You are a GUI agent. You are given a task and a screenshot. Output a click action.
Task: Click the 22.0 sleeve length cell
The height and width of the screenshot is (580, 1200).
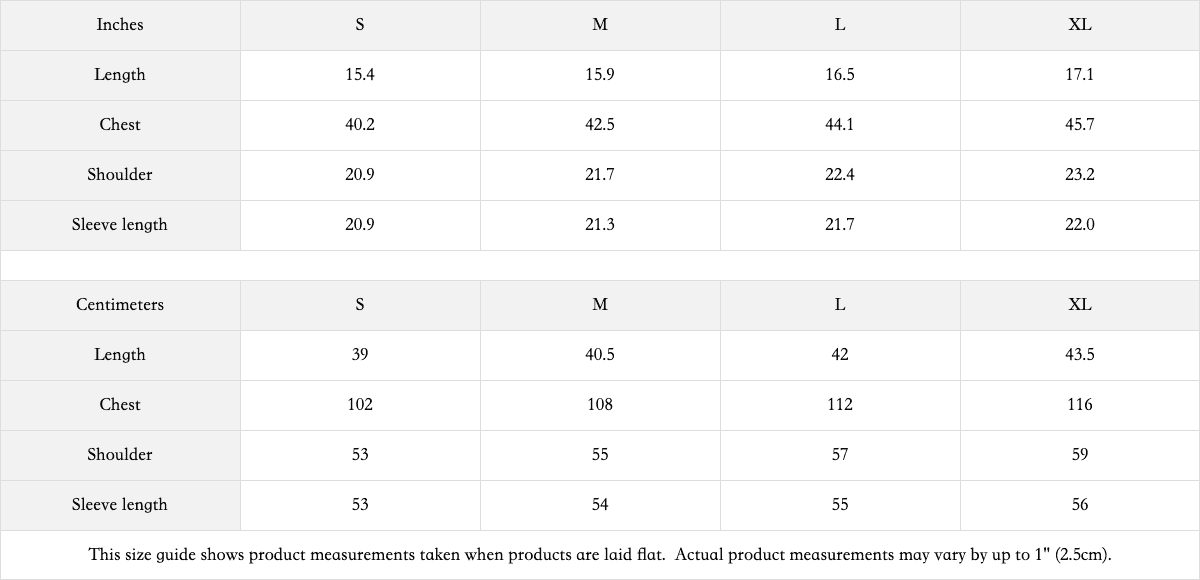click(x=1080, y=225)
